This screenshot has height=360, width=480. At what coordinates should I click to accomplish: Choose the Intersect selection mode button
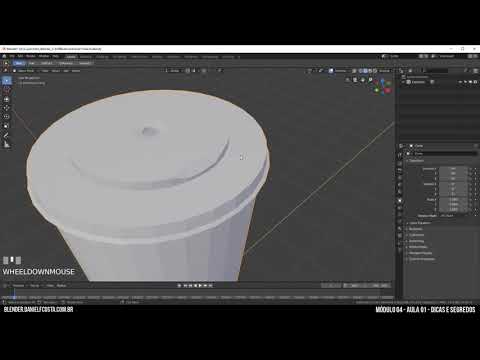point(84,63)
